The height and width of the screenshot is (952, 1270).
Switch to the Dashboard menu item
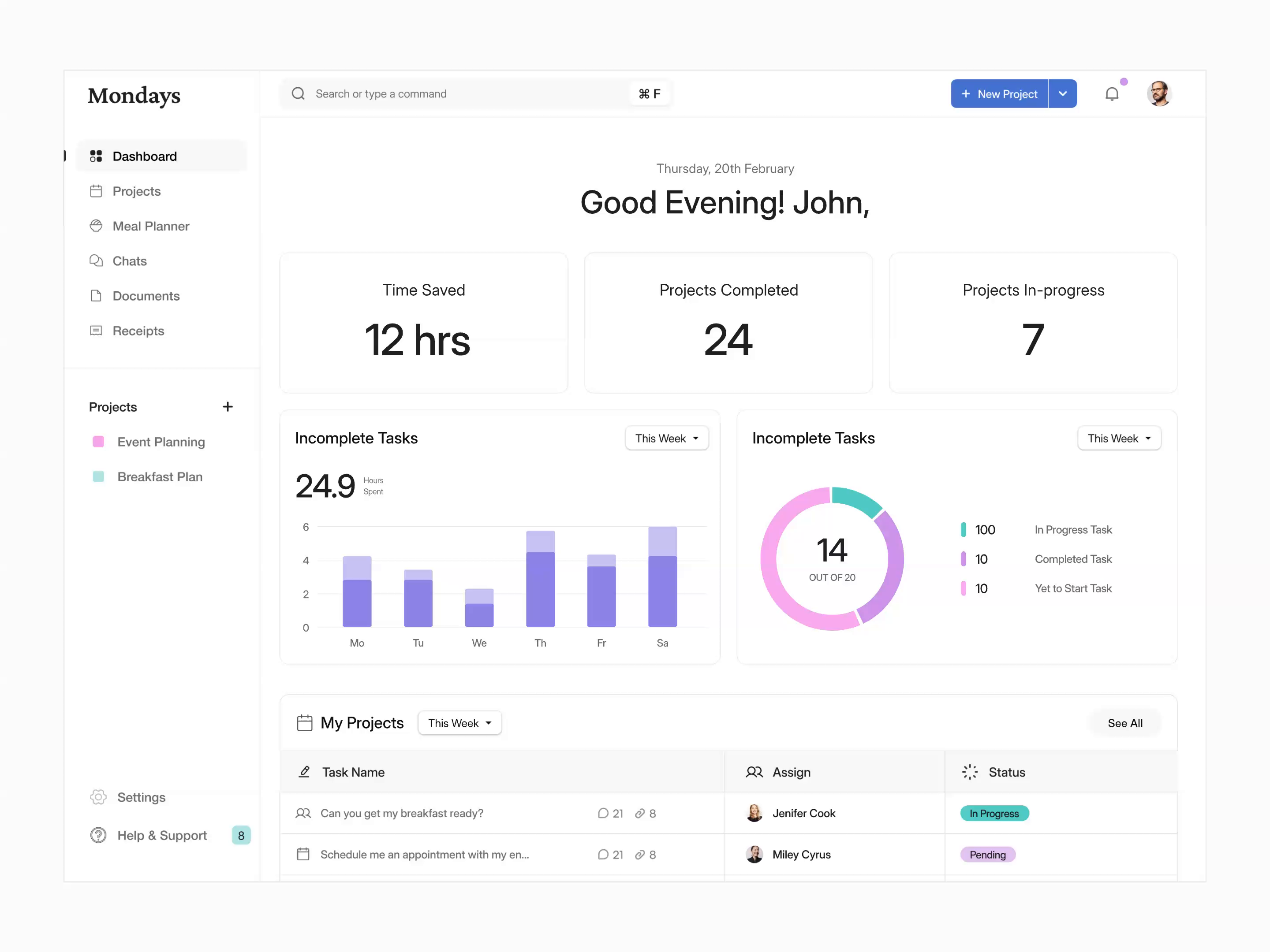[144, 156]
